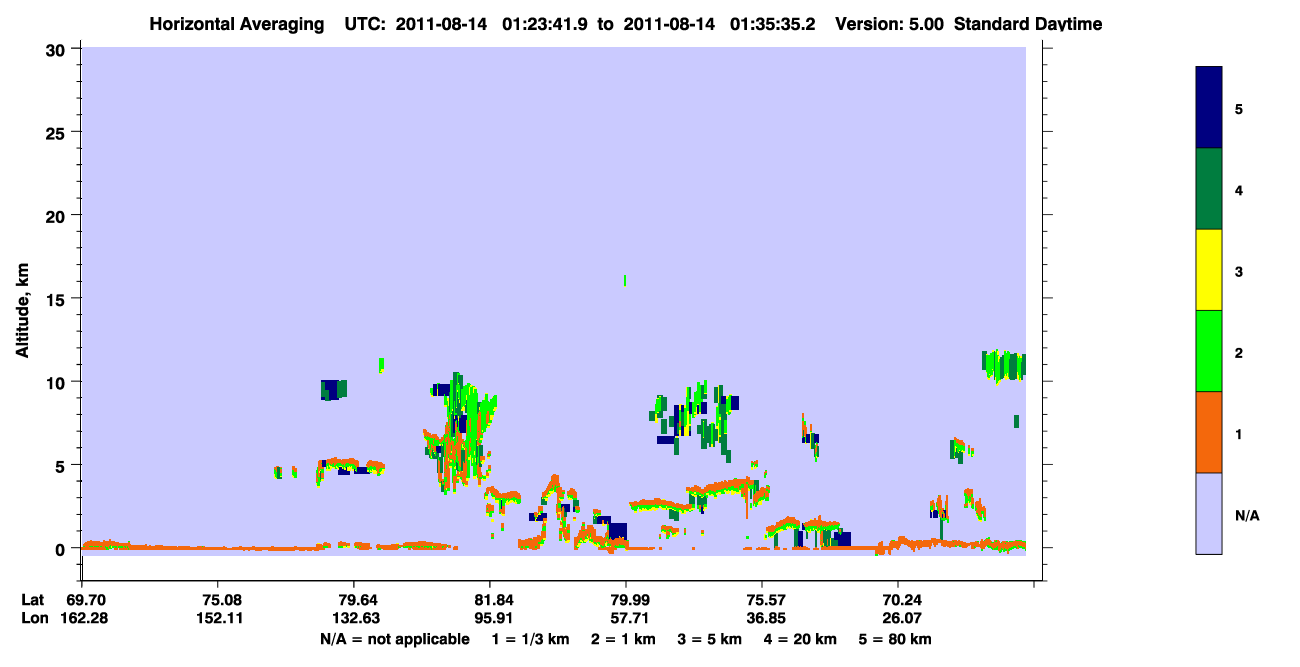1300x667 pixels.
Task: Click the 'Lon' row label
Action: coord(34,618)
